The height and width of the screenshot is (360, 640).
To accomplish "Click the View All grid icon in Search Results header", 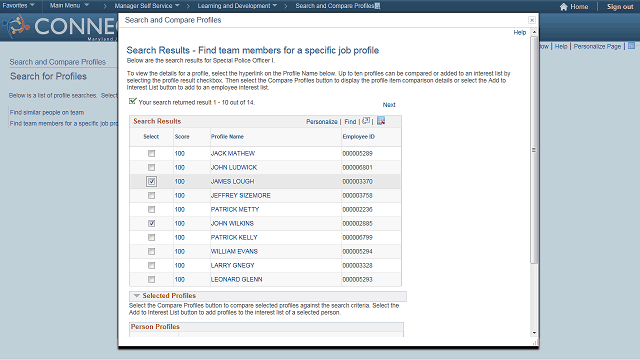I will [366, 121].
